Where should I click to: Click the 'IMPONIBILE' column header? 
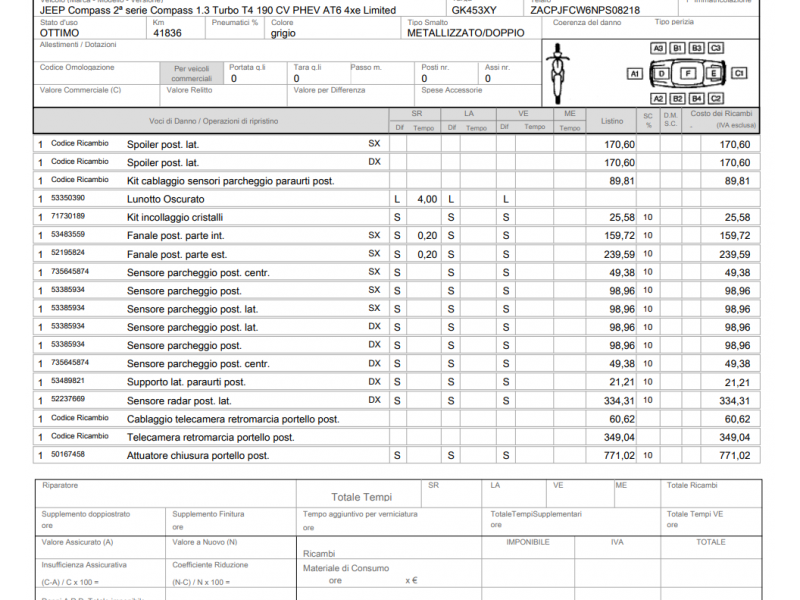tap(528, 542)
